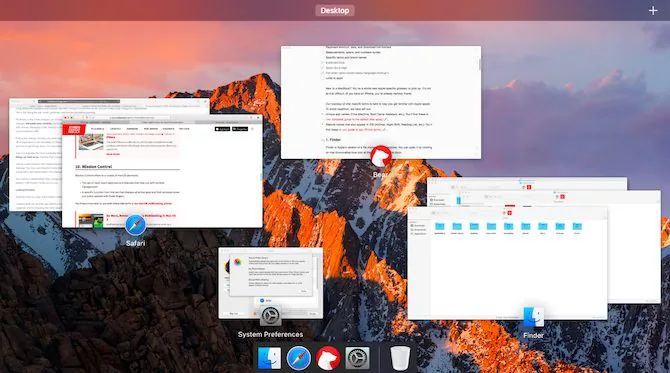The width and height of the screenshot is (670, 373).
Task: Click the gear badge on System Preferences window
Action: [x=270, y=316]
